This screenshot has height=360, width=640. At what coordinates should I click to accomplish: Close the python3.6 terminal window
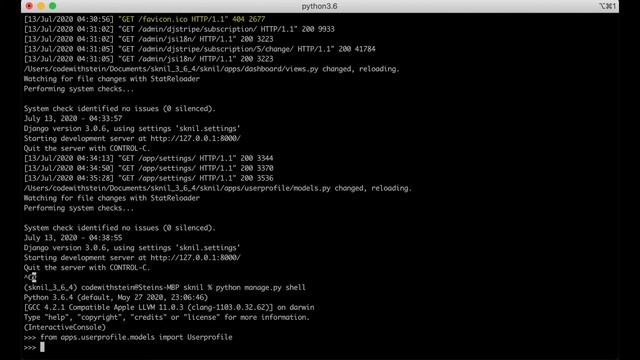click(29, 6)
